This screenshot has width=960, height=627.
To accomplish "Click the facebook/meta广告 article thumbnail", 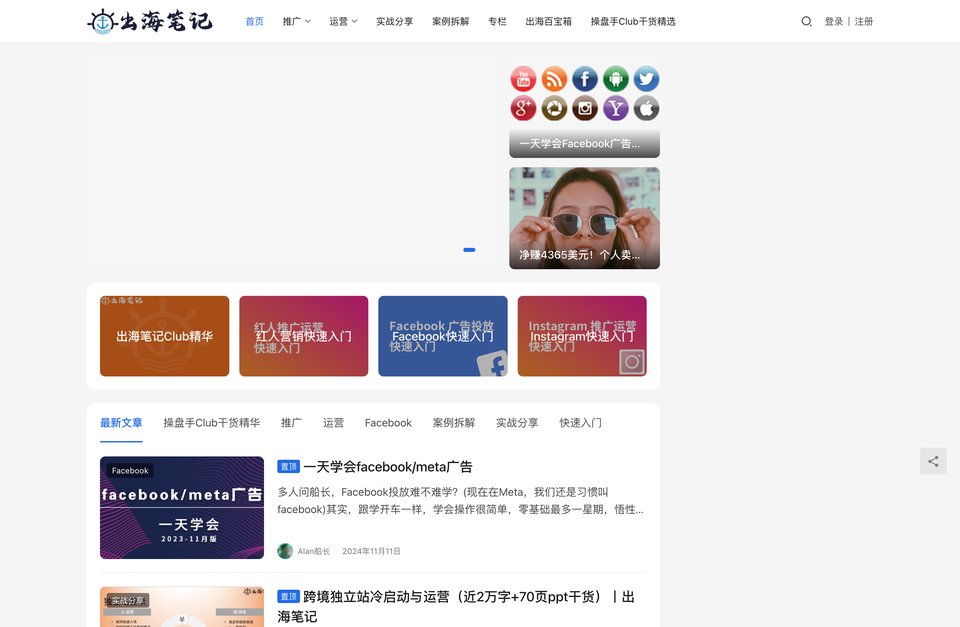I will [182, 508].
